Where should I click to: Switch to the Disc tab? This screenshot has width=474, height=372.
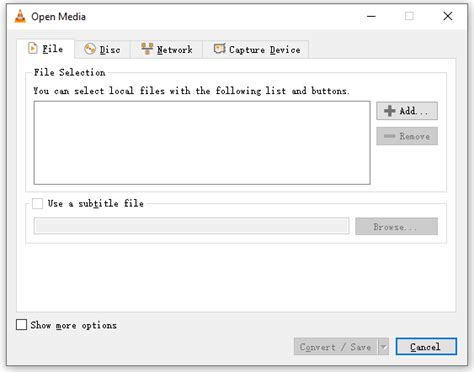103,49
